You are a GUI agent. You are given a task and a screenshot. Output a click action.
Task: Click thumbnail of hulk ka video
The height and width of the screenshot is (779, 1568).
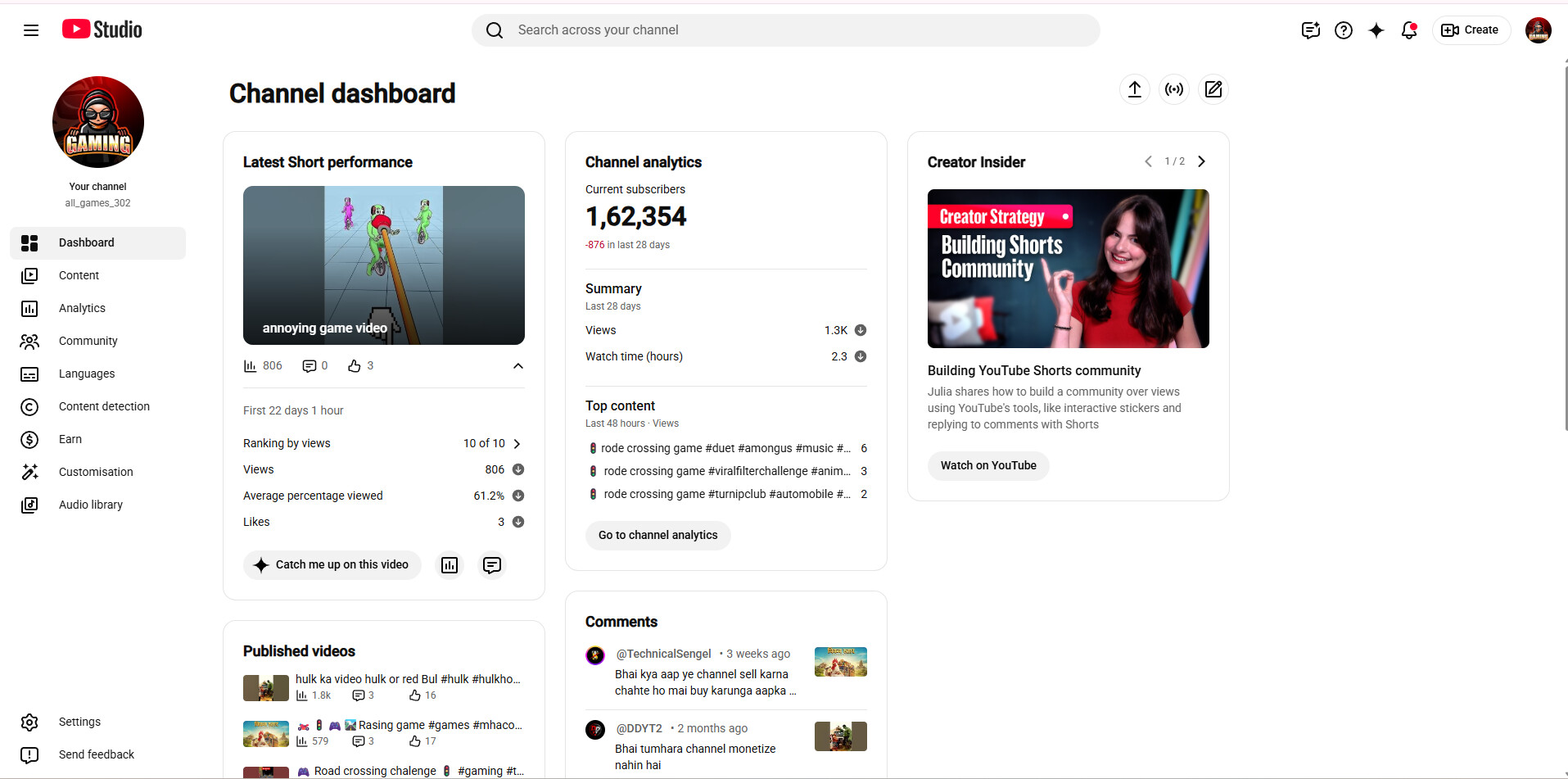click(266, 688)
